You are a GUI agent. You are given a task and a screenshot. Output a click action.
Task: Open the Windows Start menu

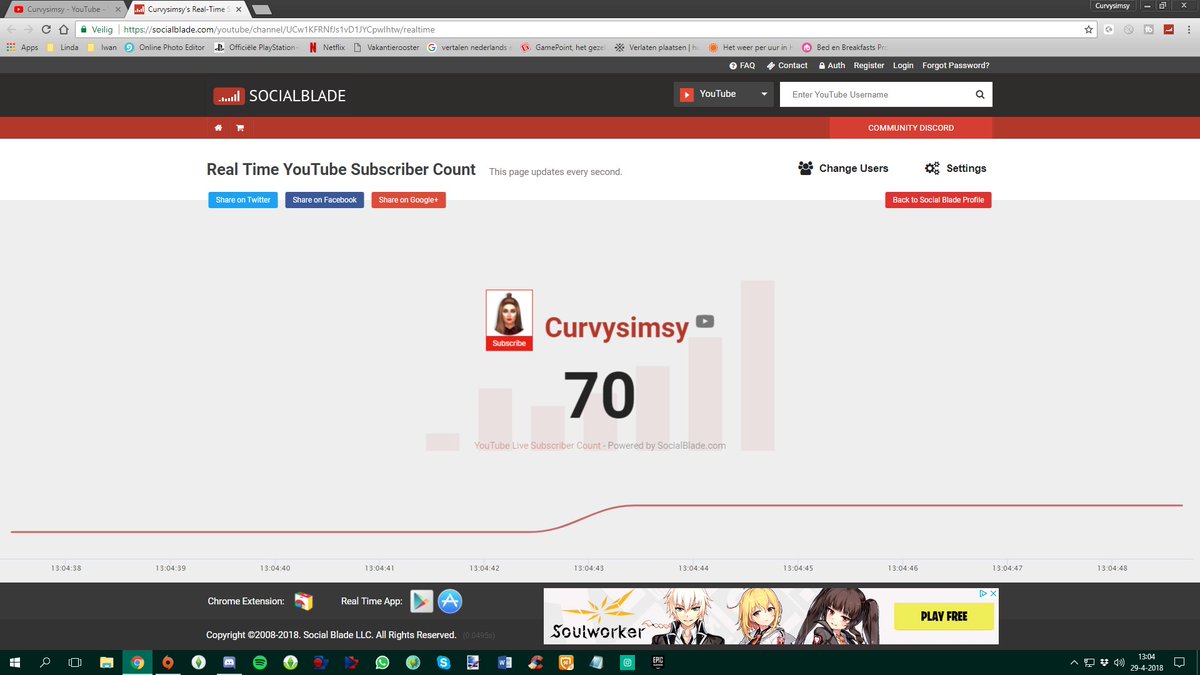pos(14,662)
